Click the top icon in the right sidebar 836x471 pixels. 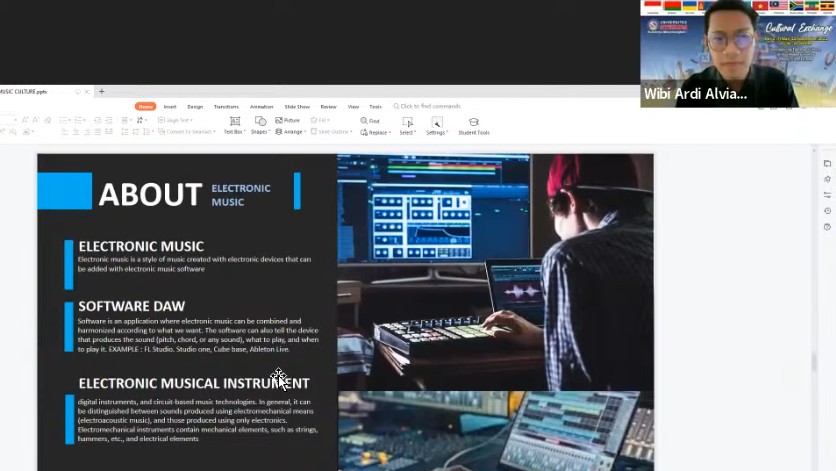(827, 163)
